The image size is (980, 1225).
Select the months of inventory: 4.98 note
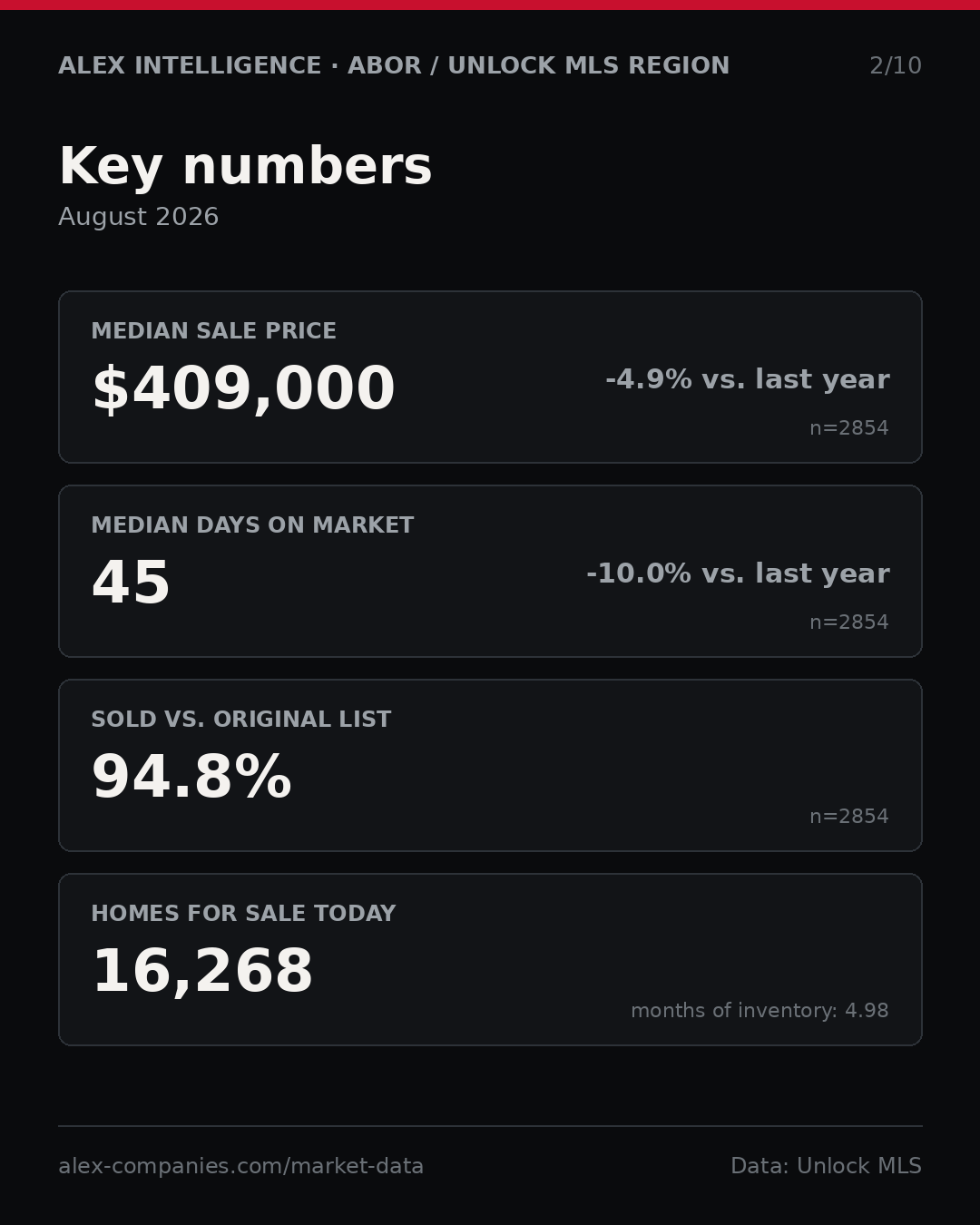759,1011
